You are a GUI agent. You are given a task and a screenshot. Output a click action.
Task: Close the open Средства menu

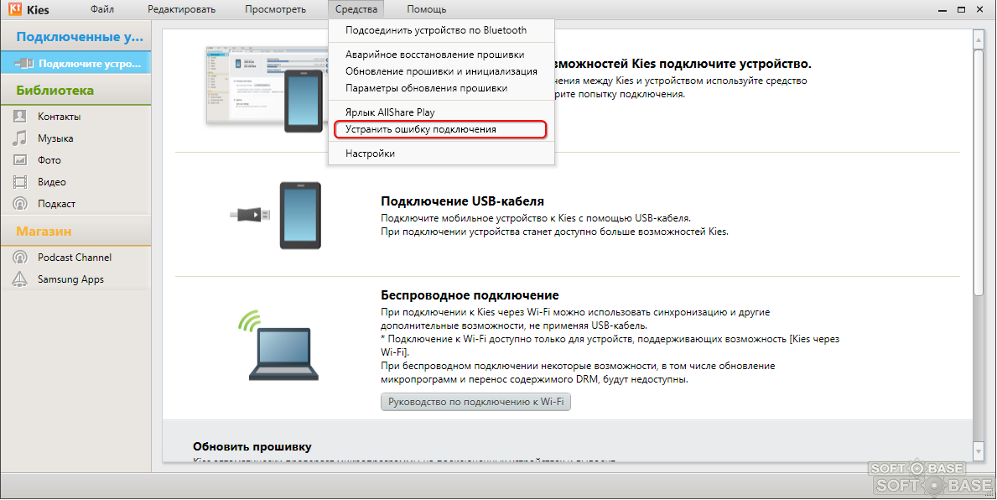click(x=356, y=10)
